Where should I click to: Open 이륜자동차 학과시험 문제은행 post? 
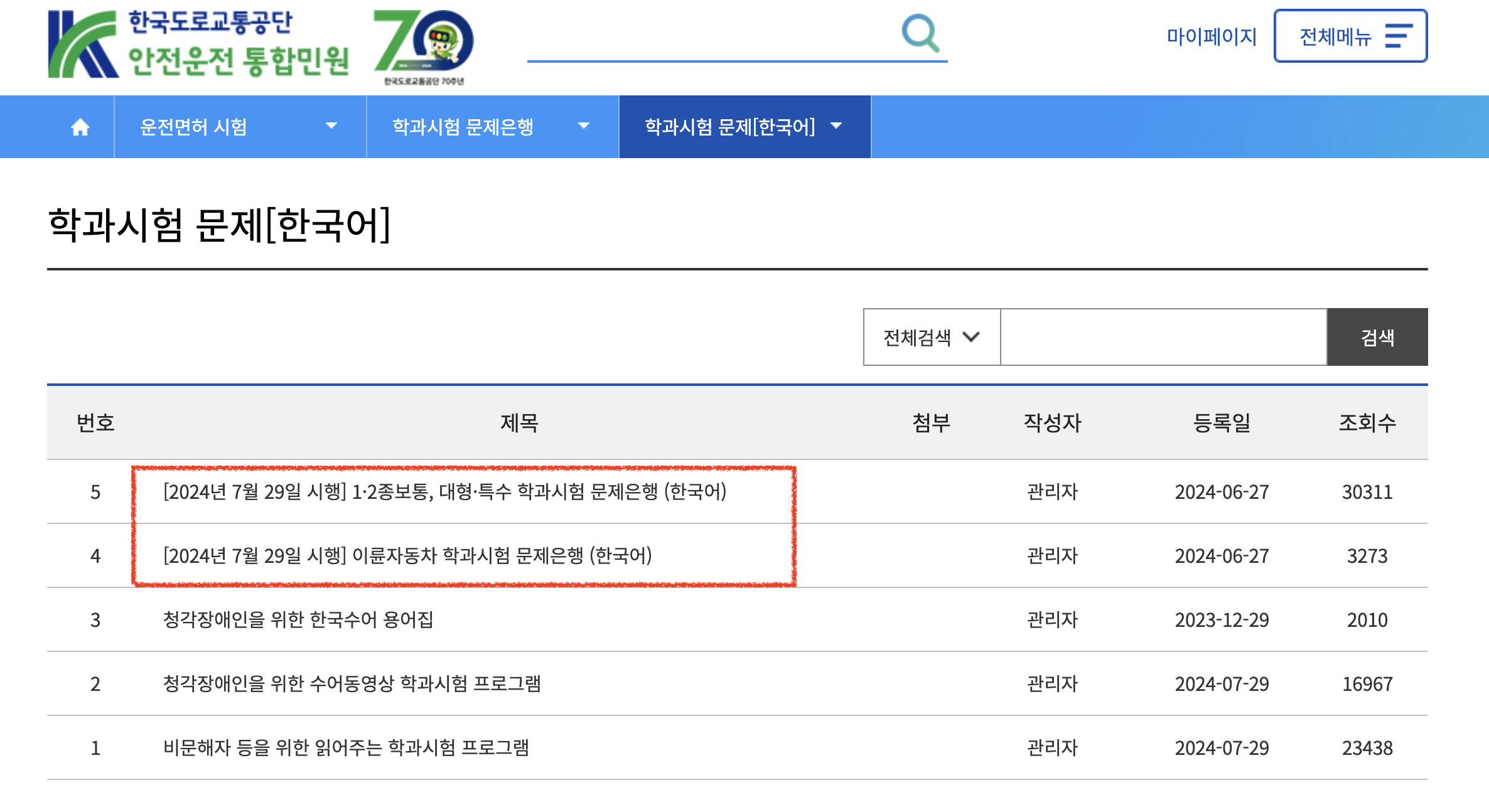click(x=407, y=556)
